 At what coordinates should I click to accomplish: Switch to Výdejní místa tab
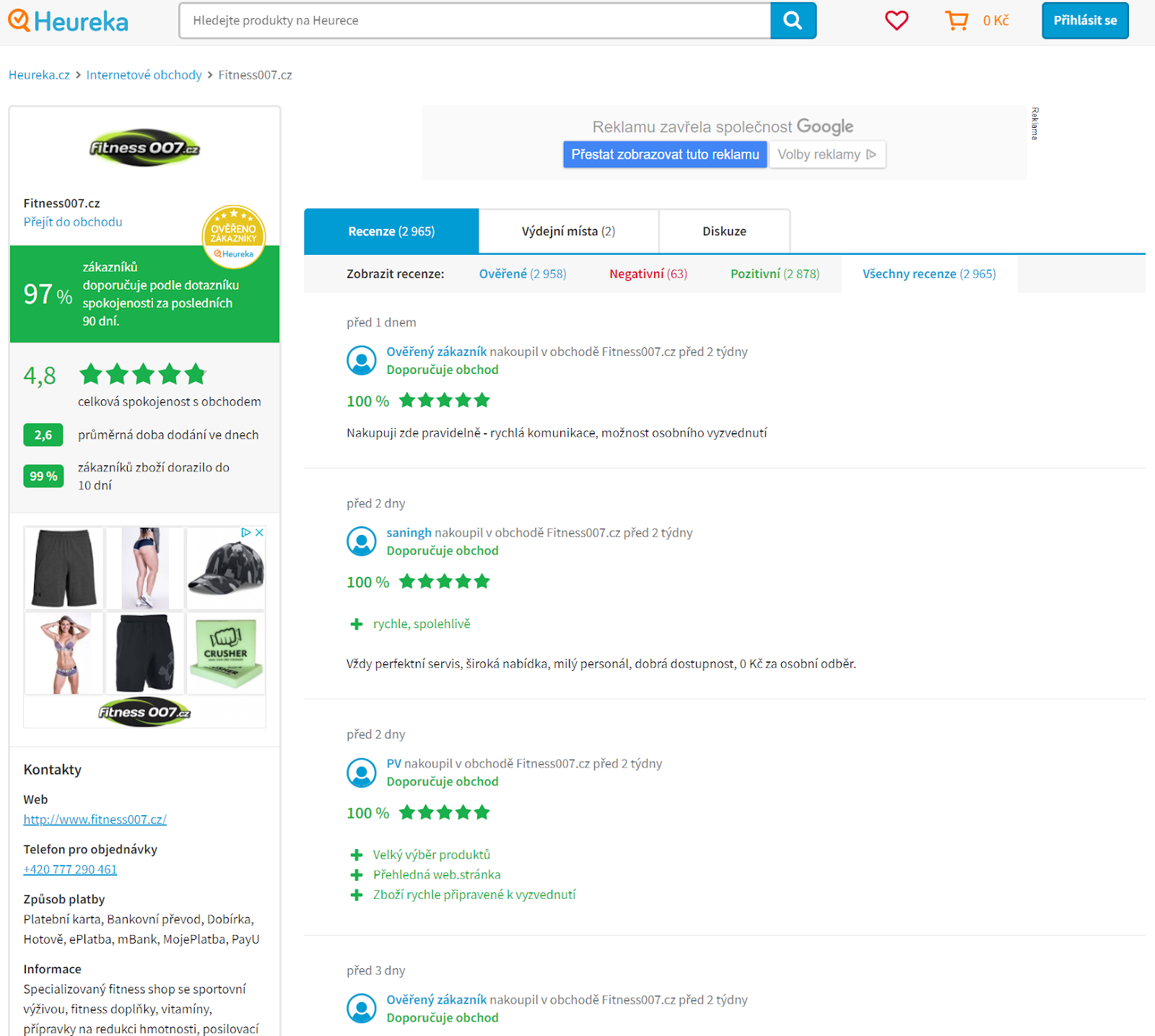(569, 232)
